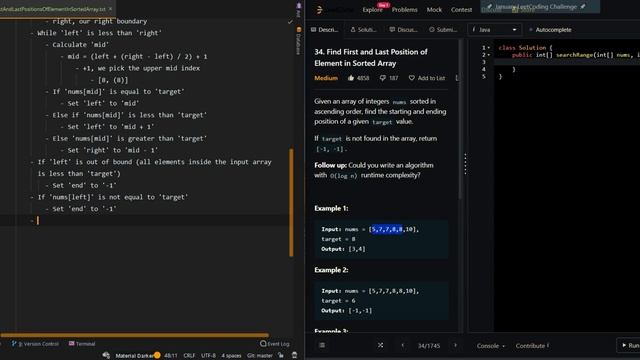The width and height of the screenshot is (640, 360).
Task: Expand the Console dropdown
Action: point(491,345)
